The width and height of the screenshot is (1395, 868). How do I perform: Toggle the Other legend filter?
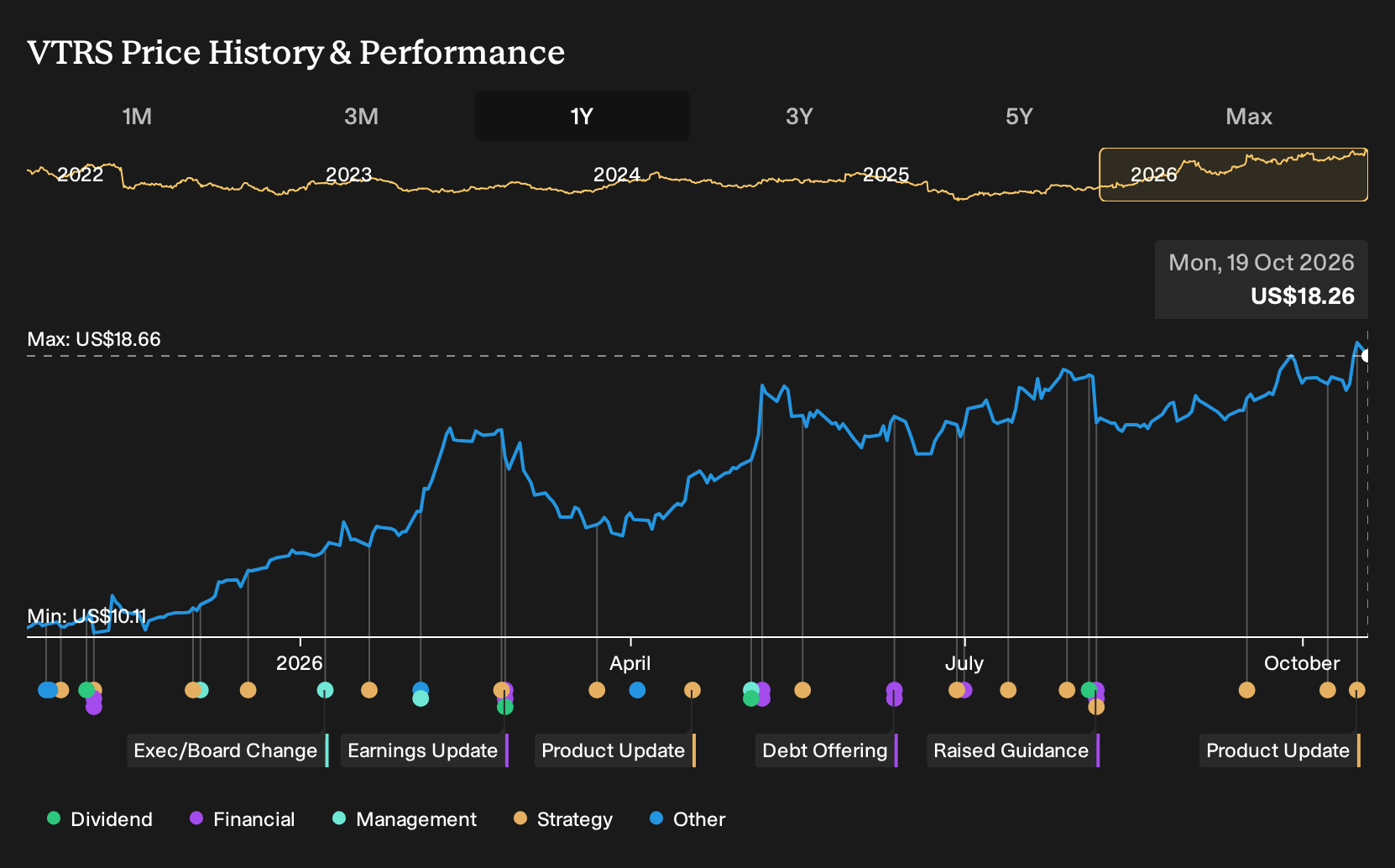(687, 819)
